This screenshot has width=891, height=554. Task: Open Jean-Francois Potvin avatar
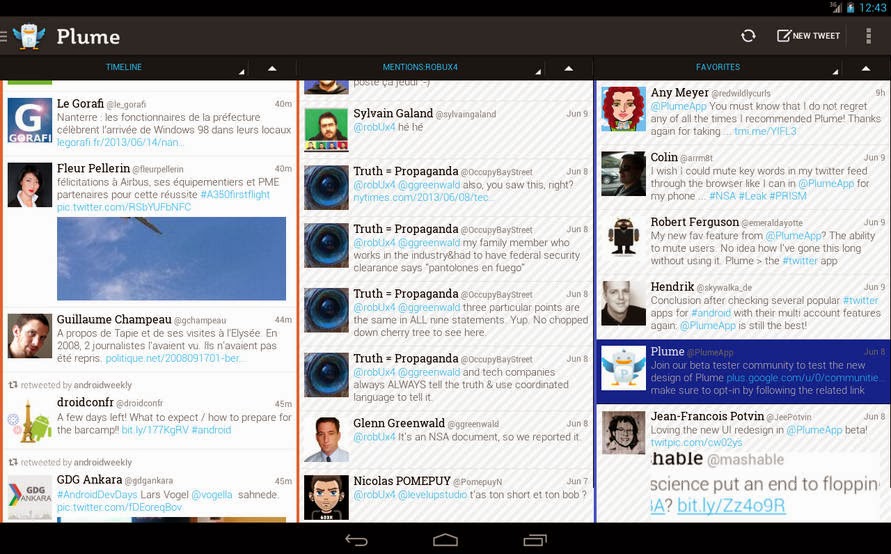pos(623,432)
